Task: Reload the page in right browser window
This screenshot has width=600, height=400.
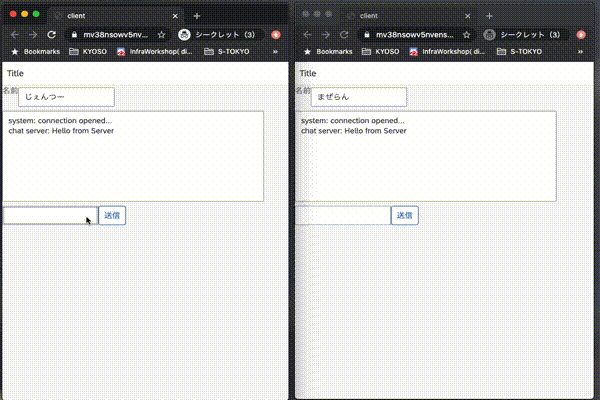Action: click(344, 35)
